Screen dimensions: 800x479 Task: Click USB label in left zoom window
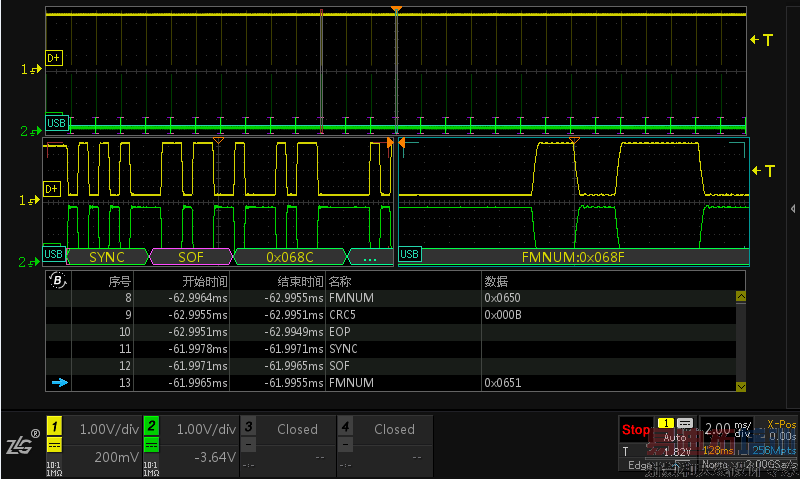pos(53,254)
